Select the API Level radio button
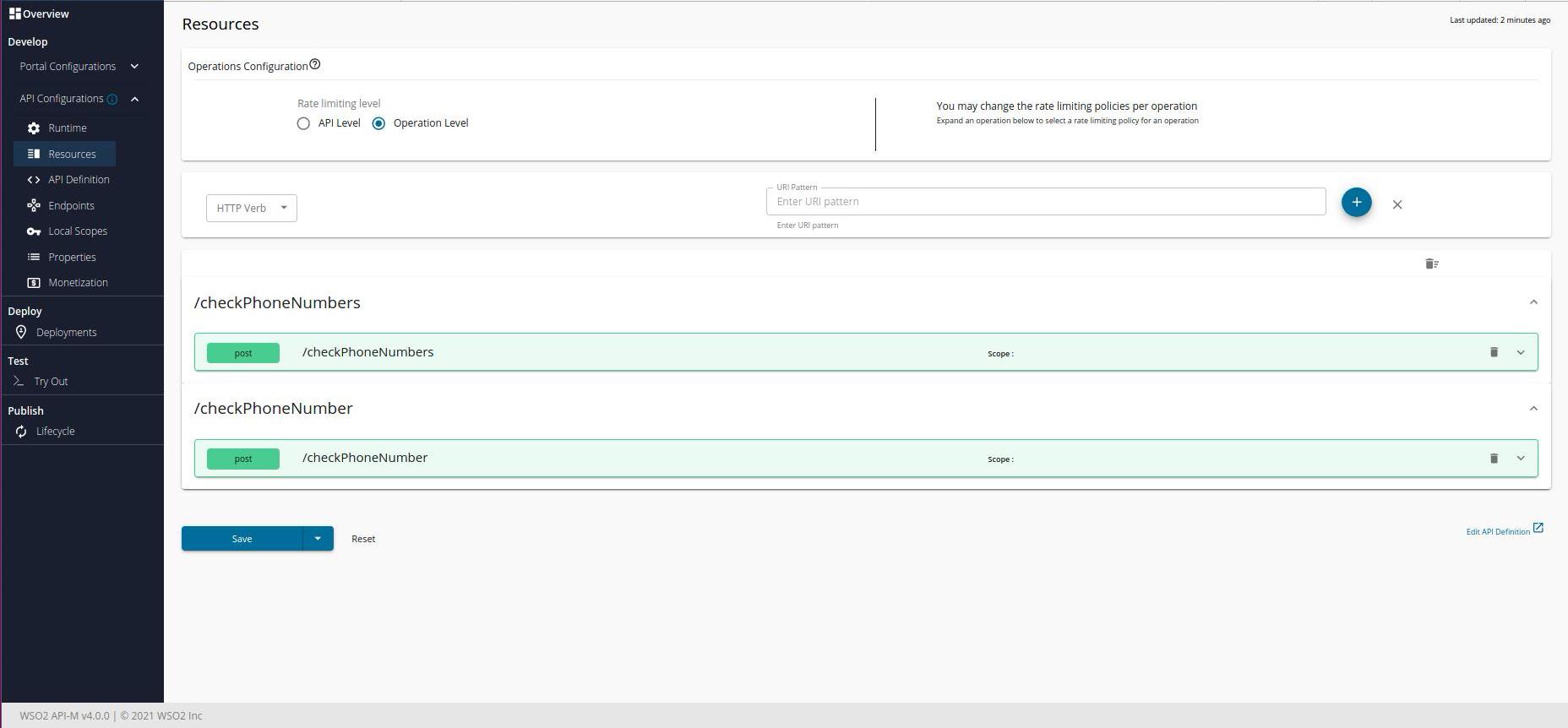The height and width of the screenshot is (728, 1568). pos(303,123)
